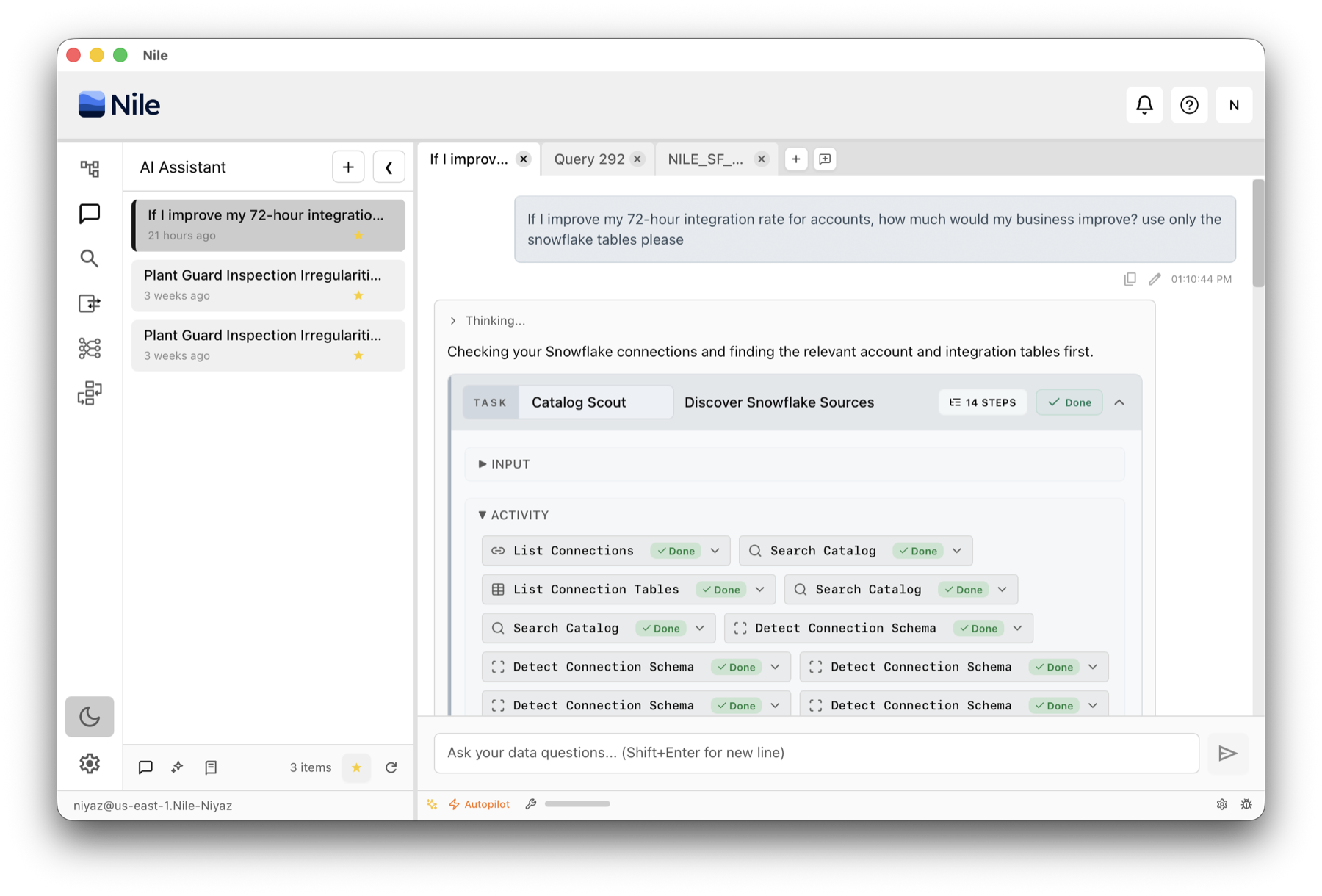The height and width of the screenshot is (896, 1322).
Task: Click the 14 STEPS button
Action: click(x=983, y=402)
